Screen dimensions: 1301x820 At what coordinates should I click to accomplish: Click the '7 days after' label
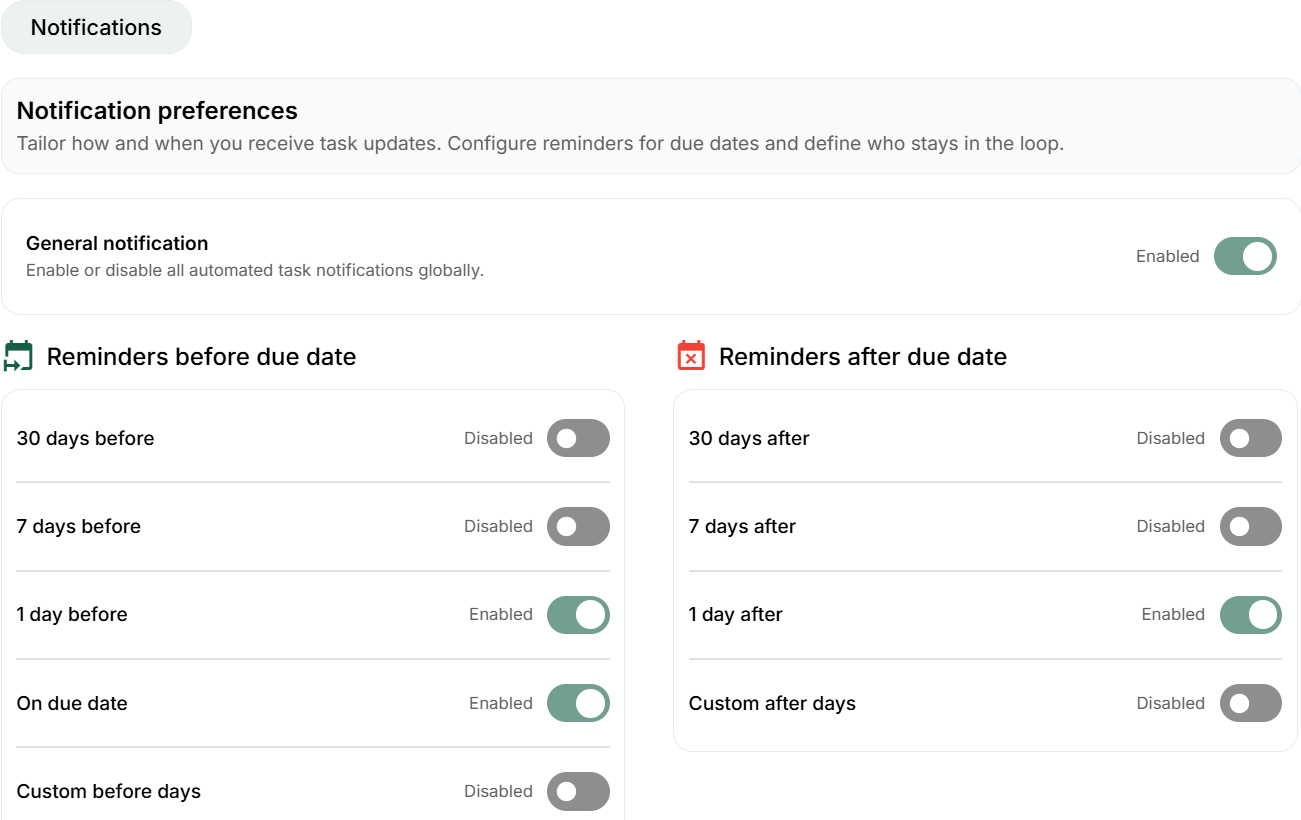pyautogui.click(x=742, y=526)
